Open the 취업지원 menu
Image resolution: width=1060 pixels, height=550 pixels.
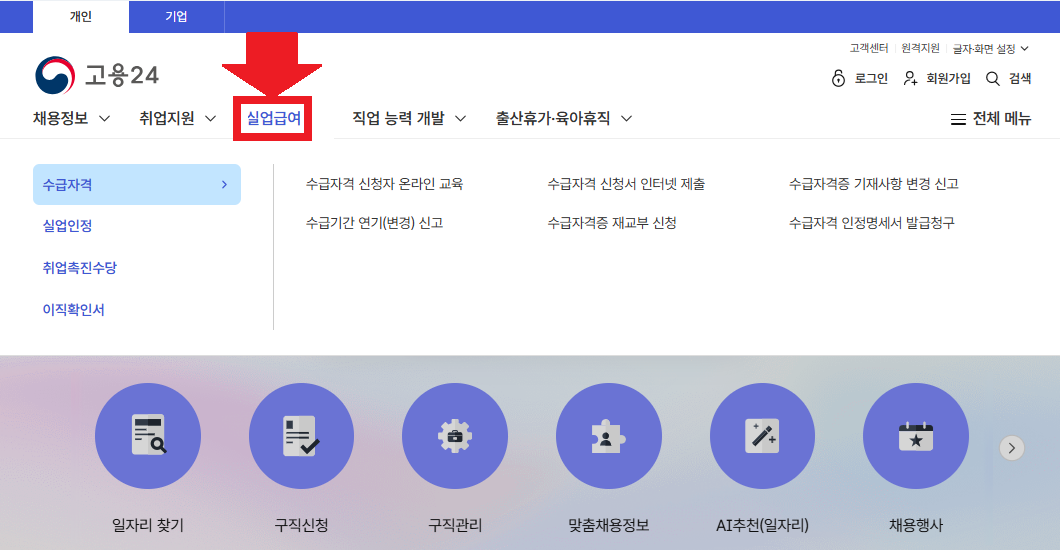[167, 118]
